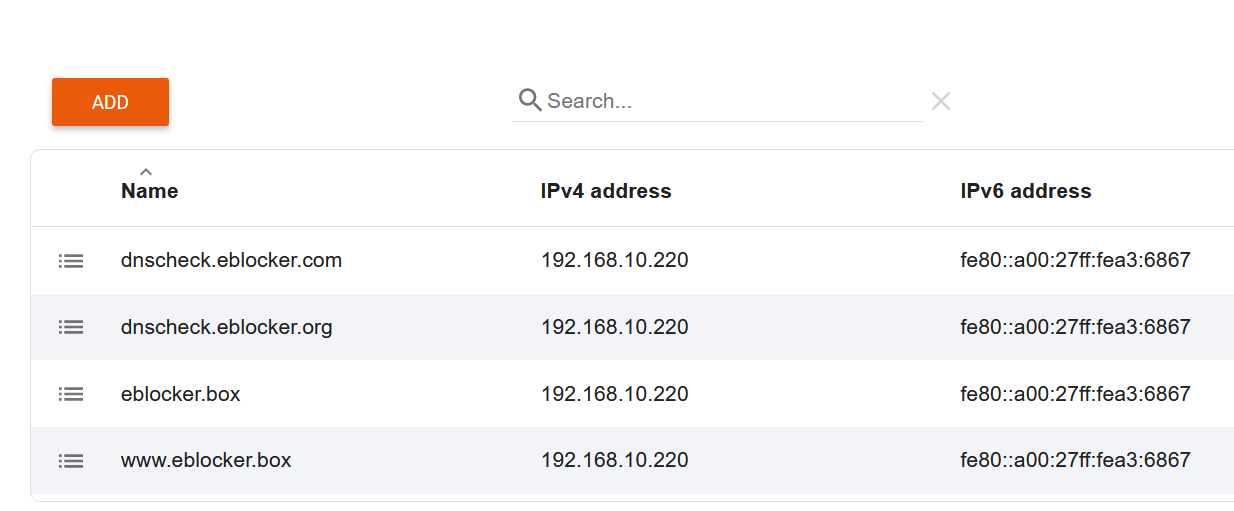Click drag-handle icon for dnscheck.eblocker.org
This screenshot has height=511, width=1234.
[x=71, y=327]
